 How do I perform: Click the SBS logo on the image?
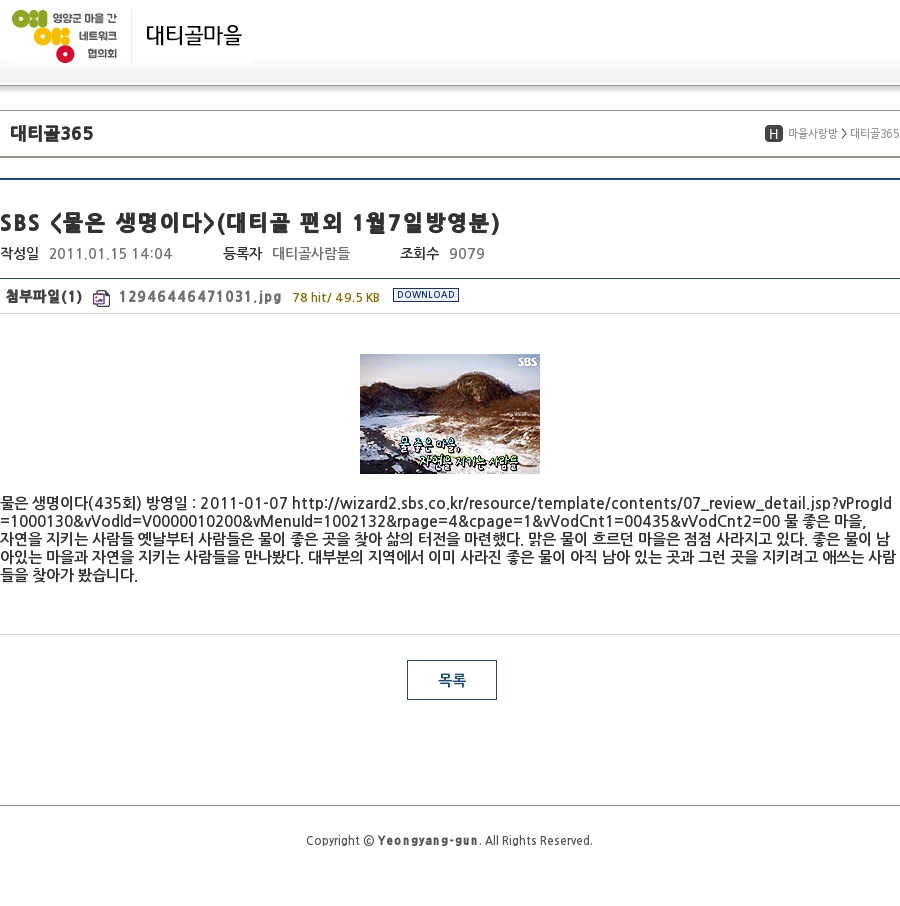pyautogui.click(x=527, y=362)
